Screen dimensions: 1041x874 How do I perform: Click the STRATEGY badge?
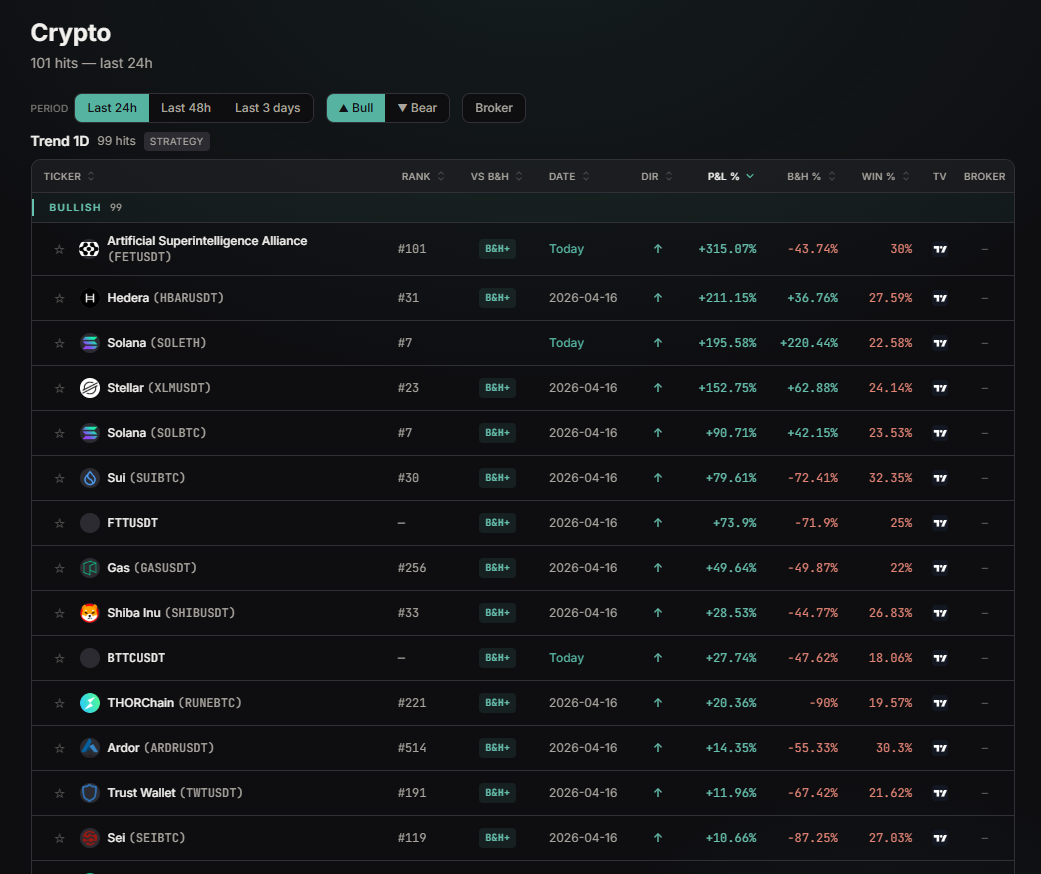(x=177, y=141)
